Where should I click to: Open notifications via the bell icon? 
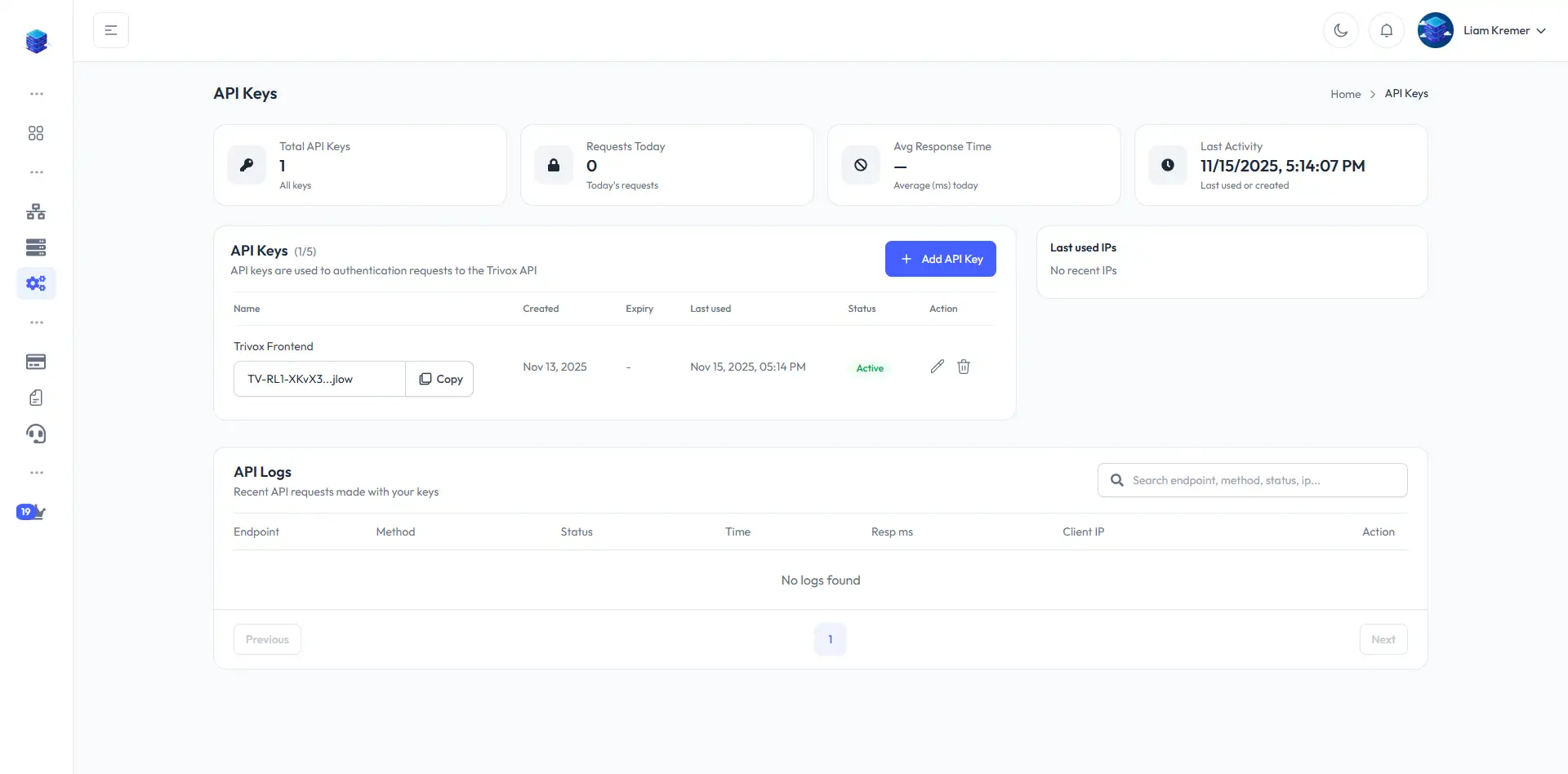pyautogui.click(x=1386, y=30)
